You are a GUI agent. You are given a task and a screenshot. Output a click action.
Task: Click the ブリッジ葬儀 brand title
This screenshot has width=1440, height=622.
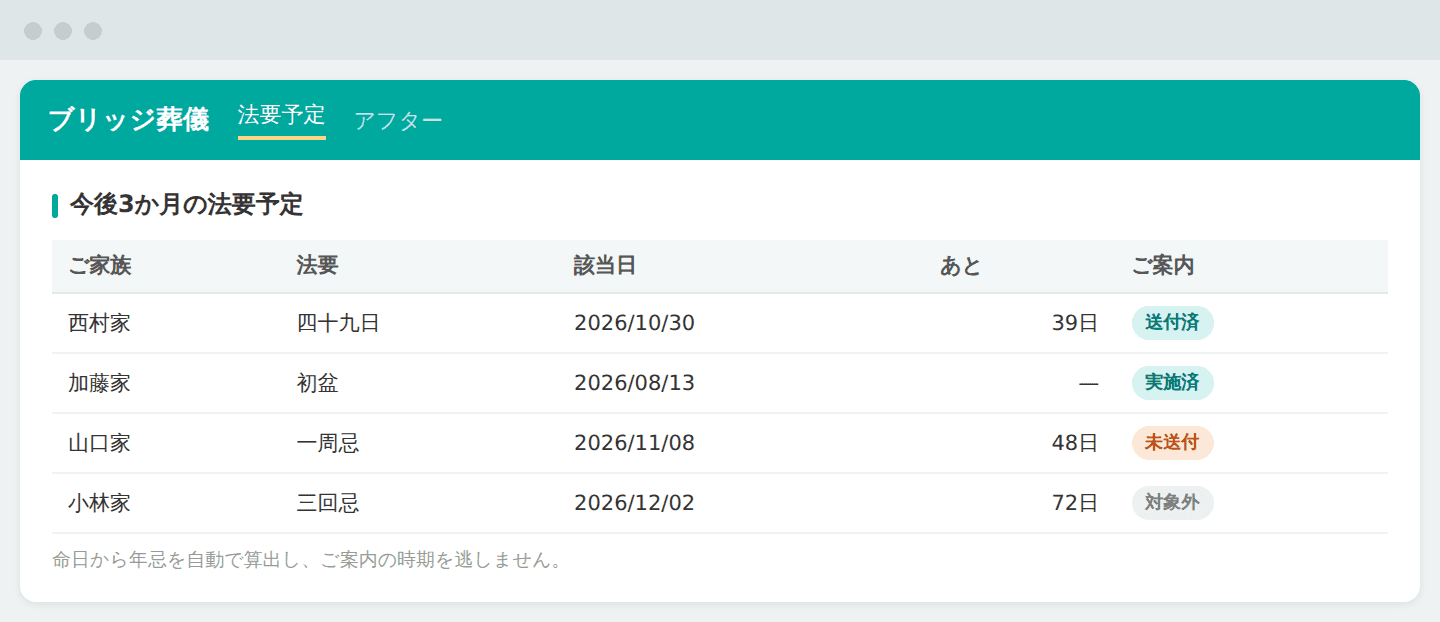click(x=129, y=120)
